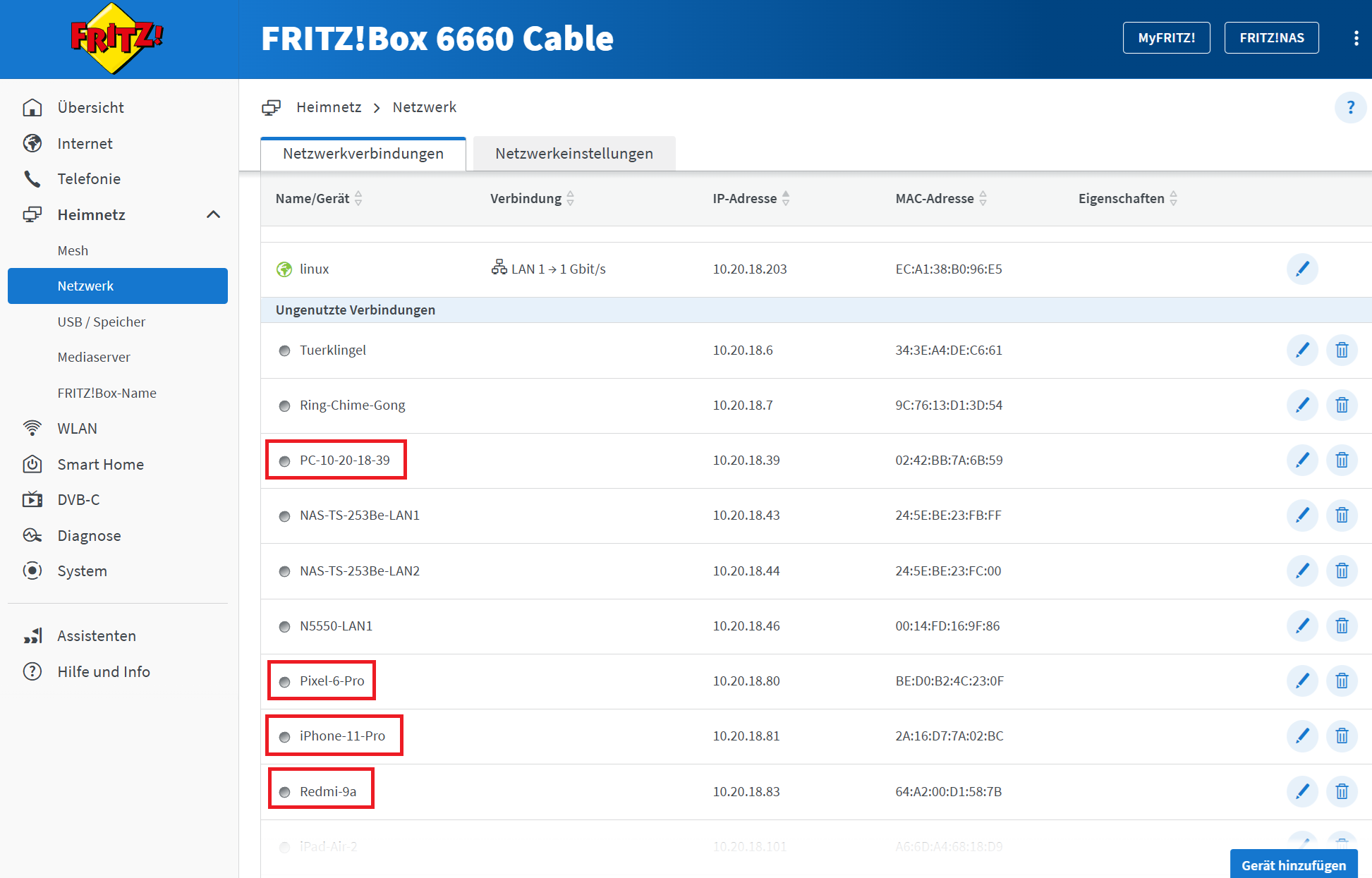Edit the NAS-TS-253Be-LAN1 device

[1302, 515]
